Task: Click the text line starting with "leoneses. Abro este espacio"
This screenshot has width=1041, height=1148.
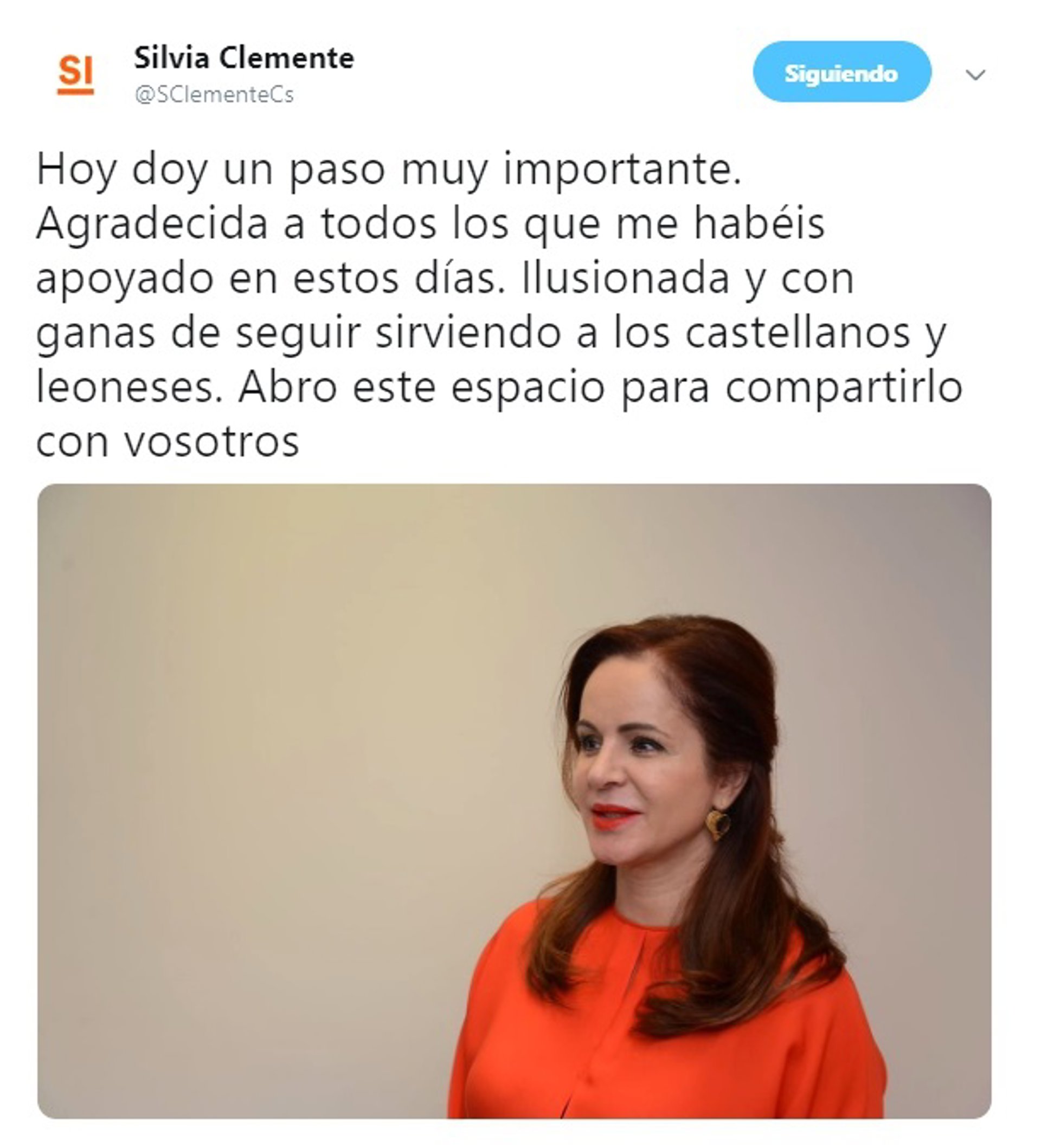Action: tap(499, 389)
